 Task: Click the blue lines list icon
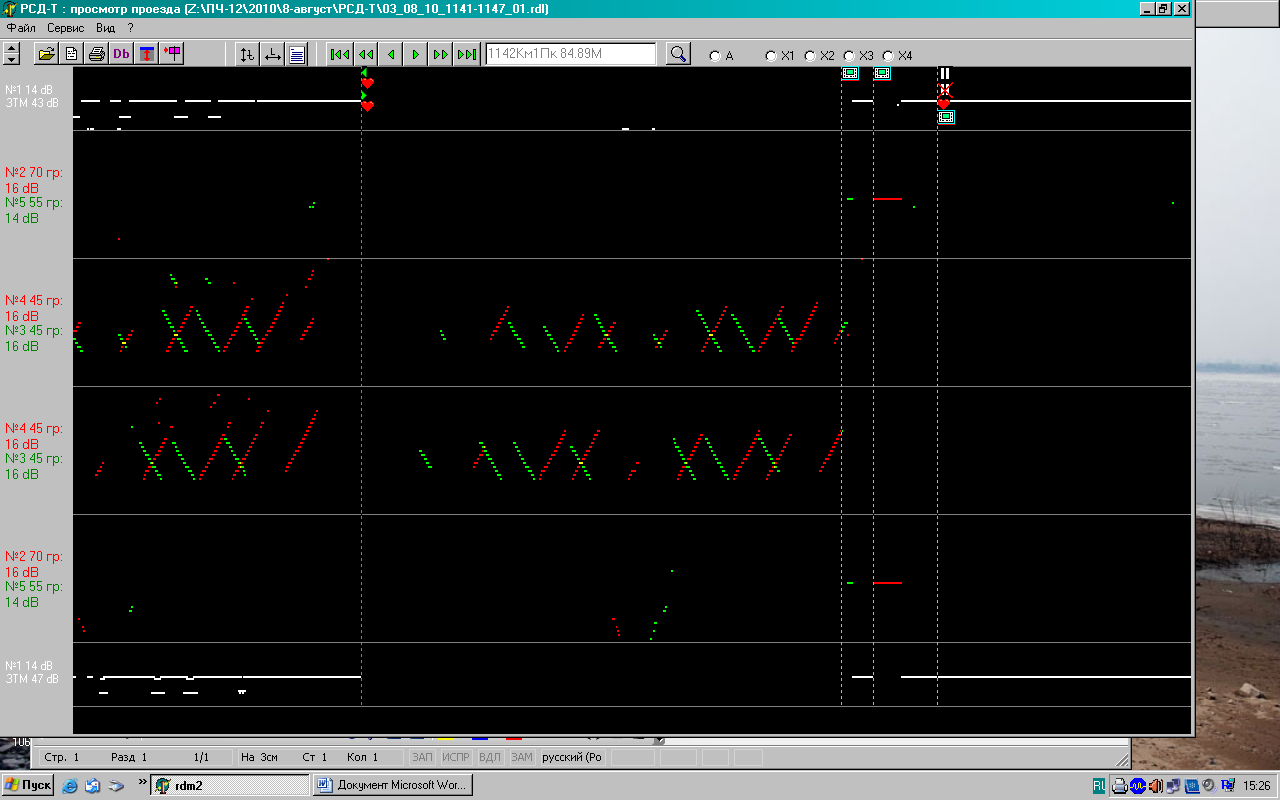pos(297,54)
